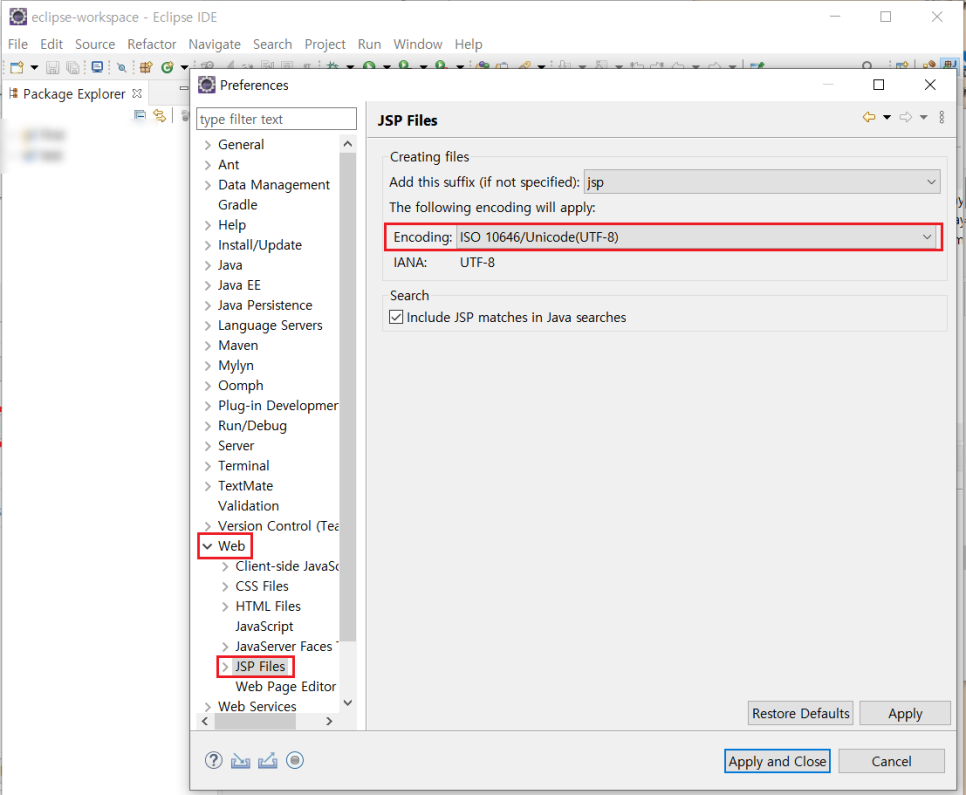This screenshot has width=966, height=795.
Task: Select the Package Explorer tab
Action: [74, 94]
